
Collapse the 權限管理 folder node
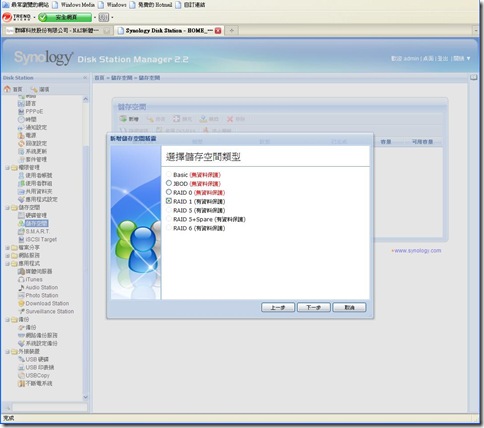click(x=7, y=167)
